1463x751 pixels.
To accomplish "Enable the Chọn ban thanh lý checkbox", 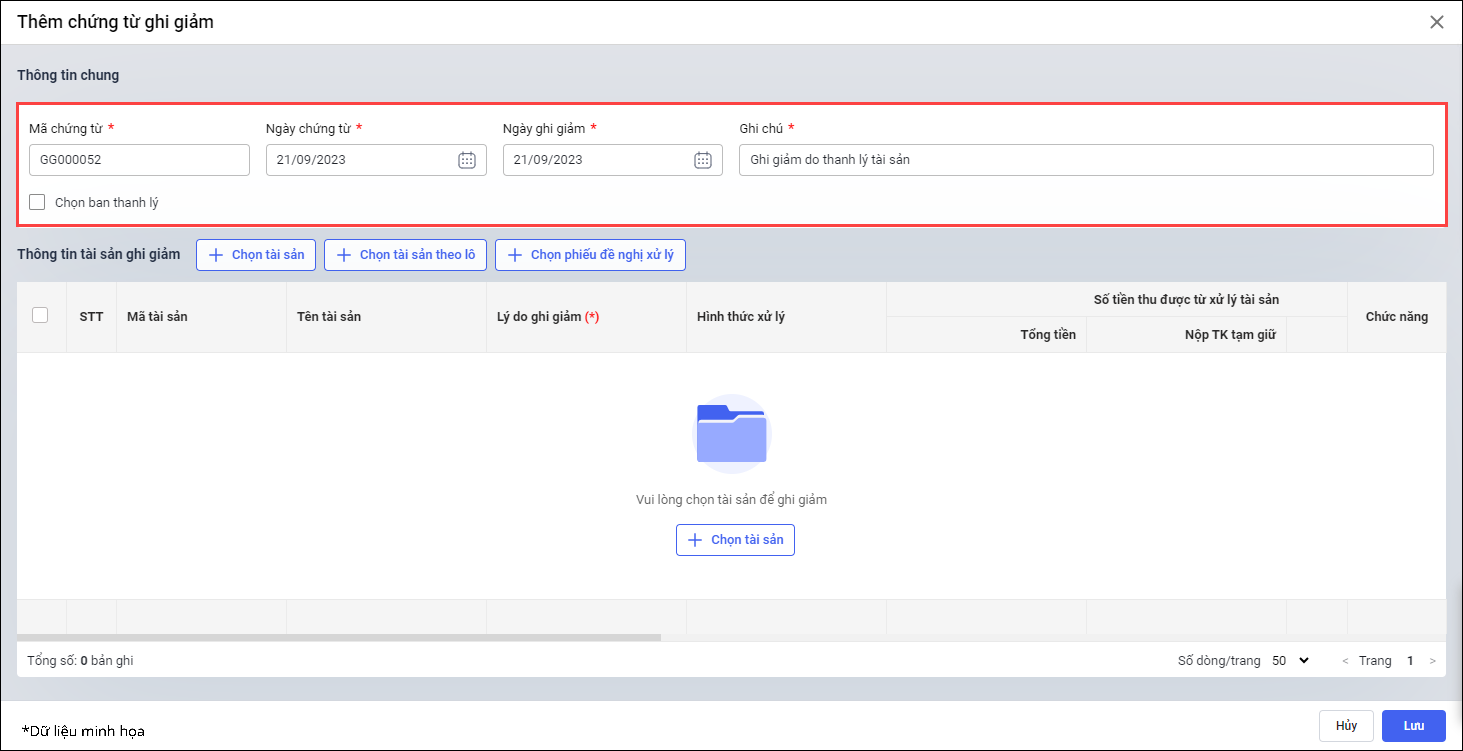I will 38,202.
